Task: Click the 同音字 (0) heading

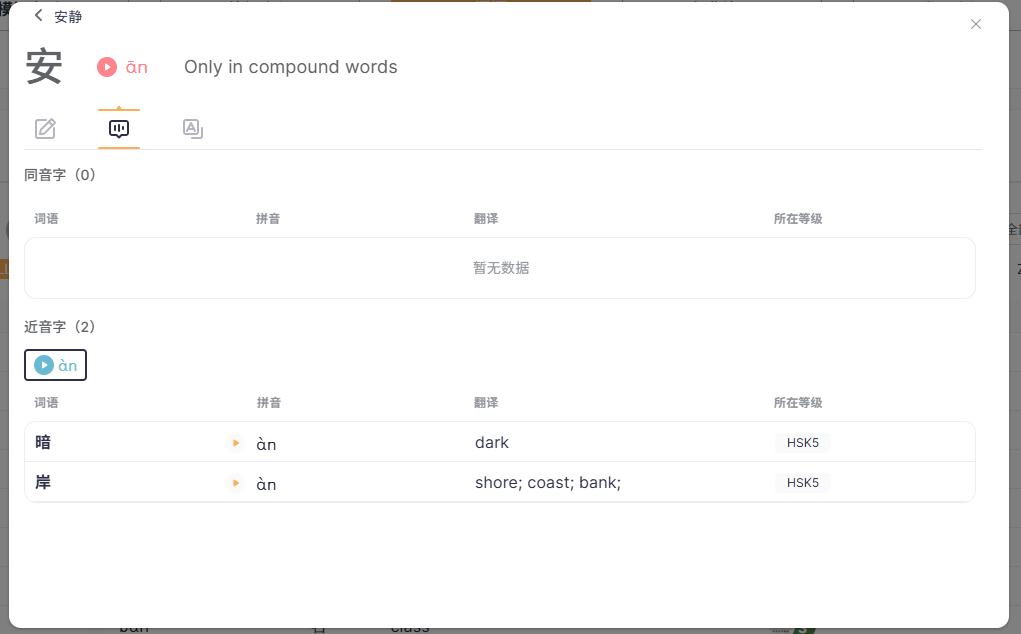Action: click(x=60, y=175)
